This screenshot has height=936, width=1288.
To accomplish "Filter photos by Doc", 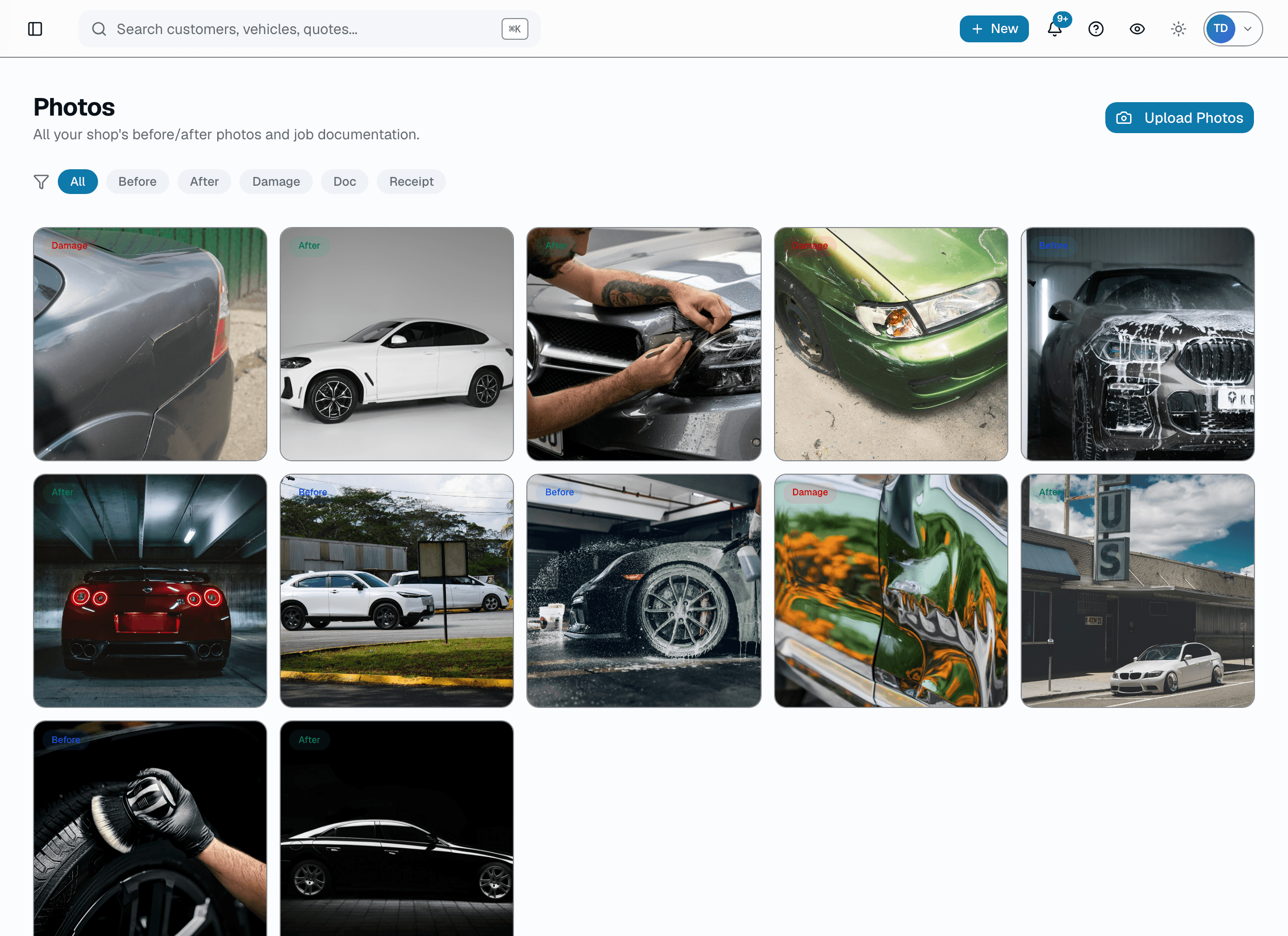I will [345, 182].
